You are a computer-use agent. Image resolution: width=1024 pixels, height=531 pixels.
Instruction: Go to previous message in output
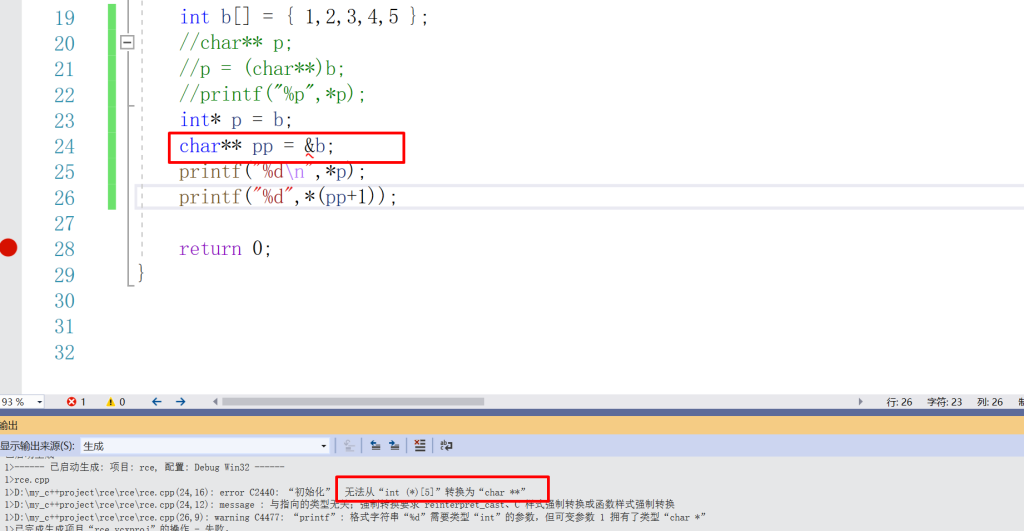click(375, 446)
